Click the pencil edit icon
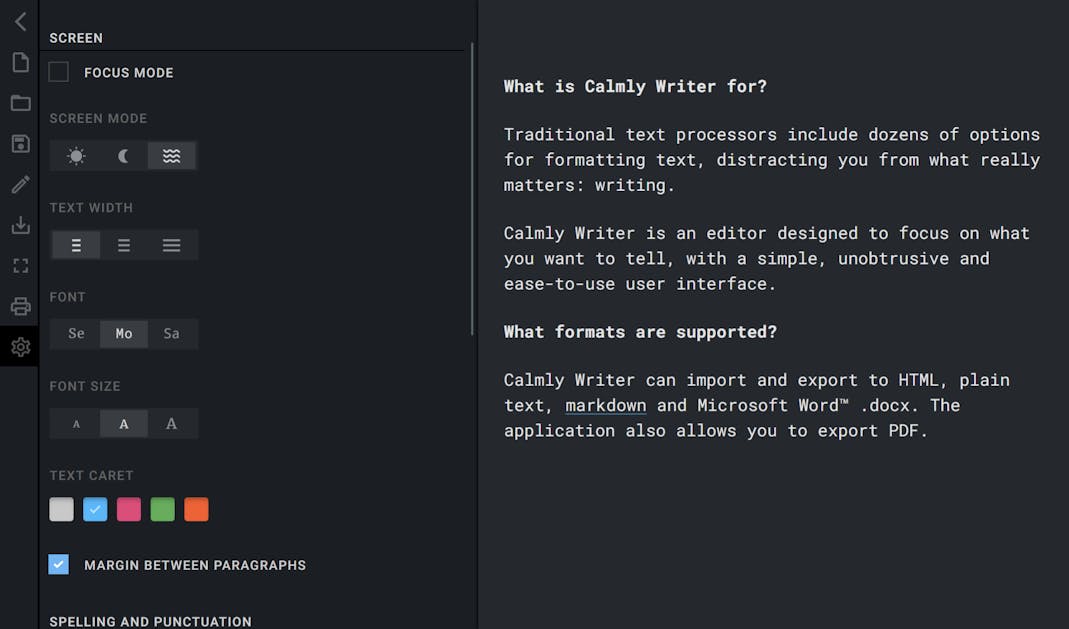The image size is (1069, 629). (20, 184)
